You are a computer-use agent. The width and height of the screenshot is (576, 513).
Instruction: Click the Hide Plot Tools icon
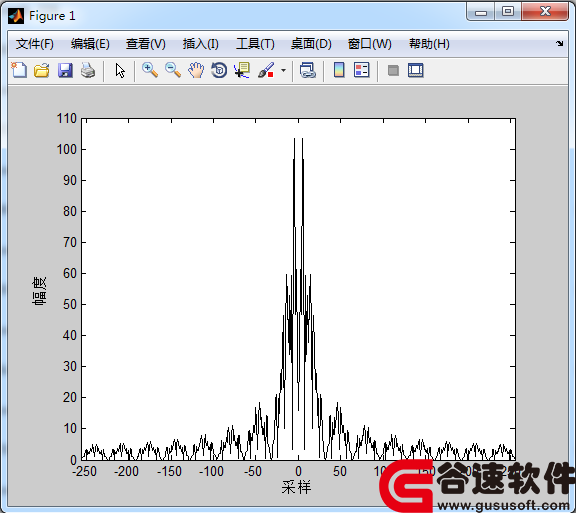[393, 70]
